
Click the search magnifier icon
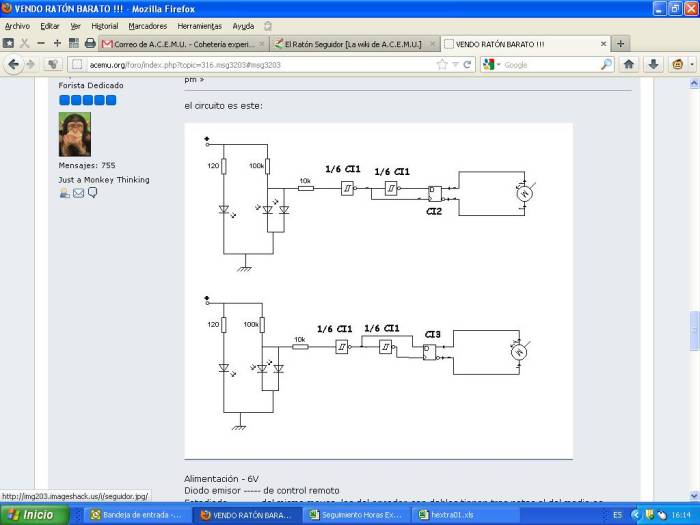[x=606, y=64]
